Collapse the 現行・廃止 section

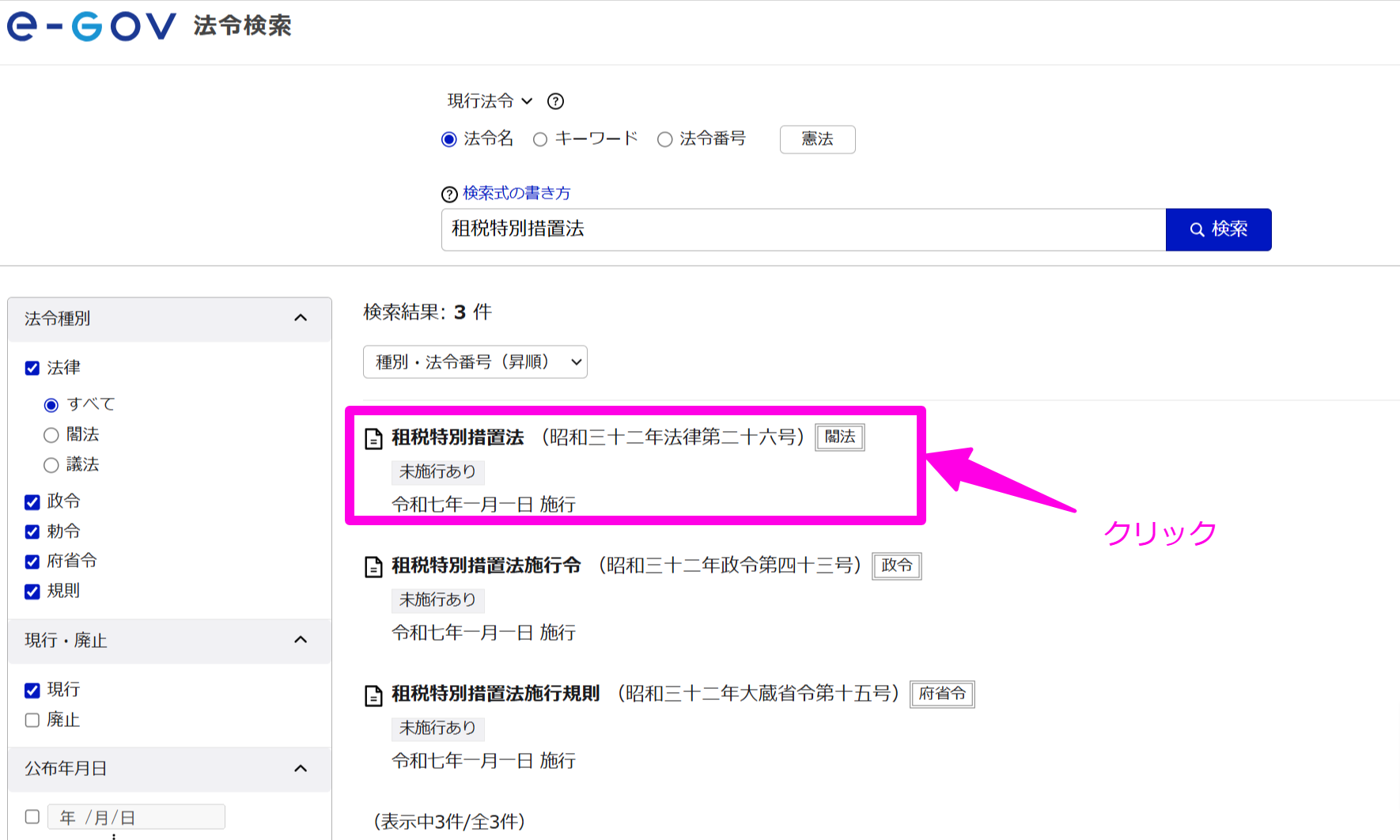[301, 640]
